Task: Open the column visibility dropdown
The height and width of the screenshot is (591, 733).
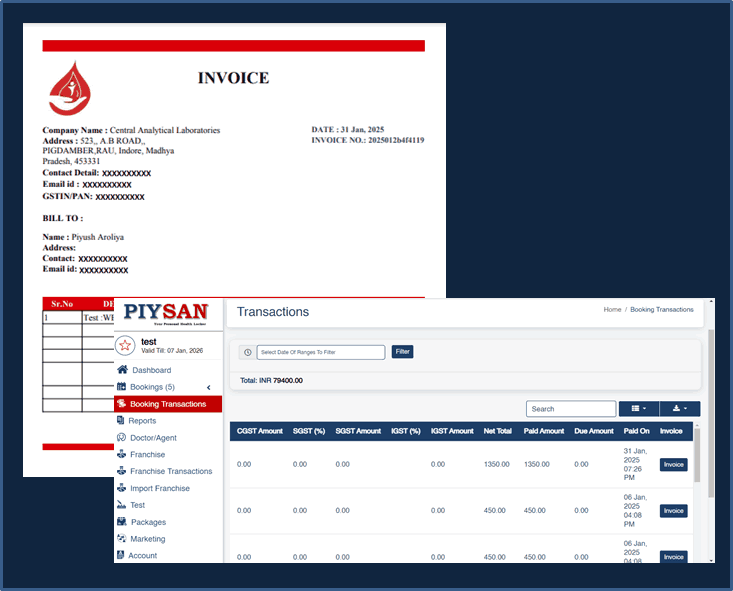Action: pyautogui.click(x=639, y=409)
